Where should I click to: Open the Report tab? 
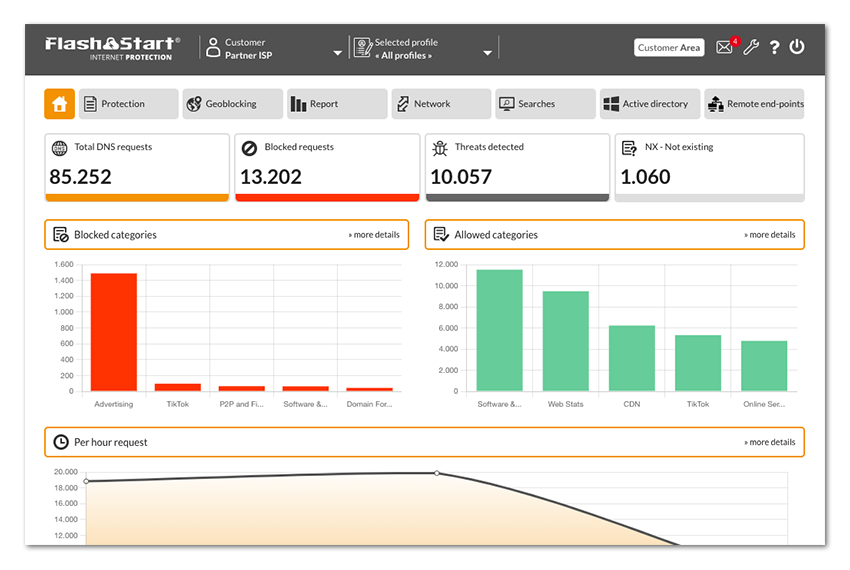336,104
